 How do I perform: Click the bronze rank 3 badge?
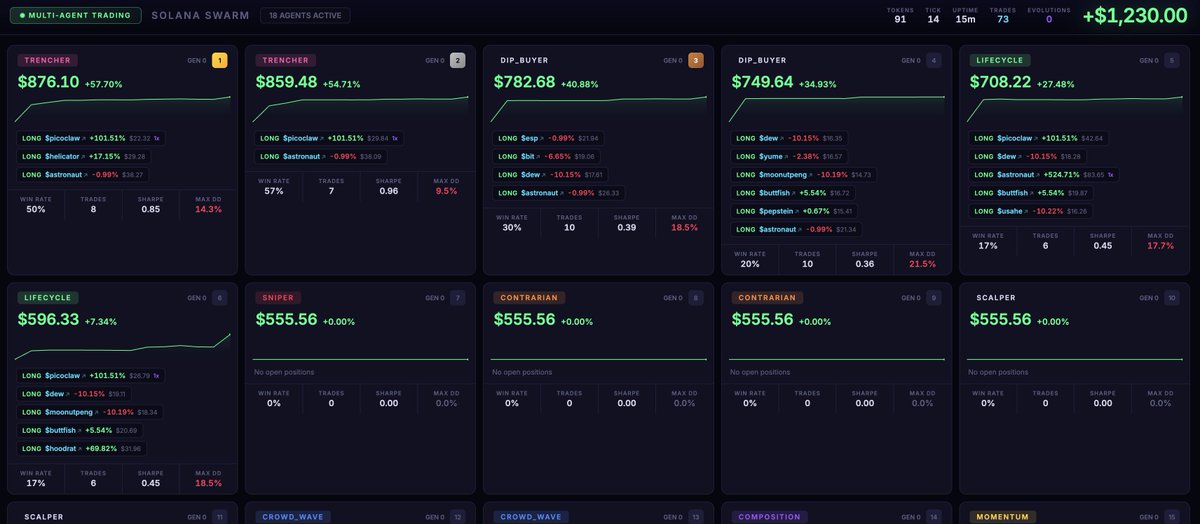[x=696, y=60]
